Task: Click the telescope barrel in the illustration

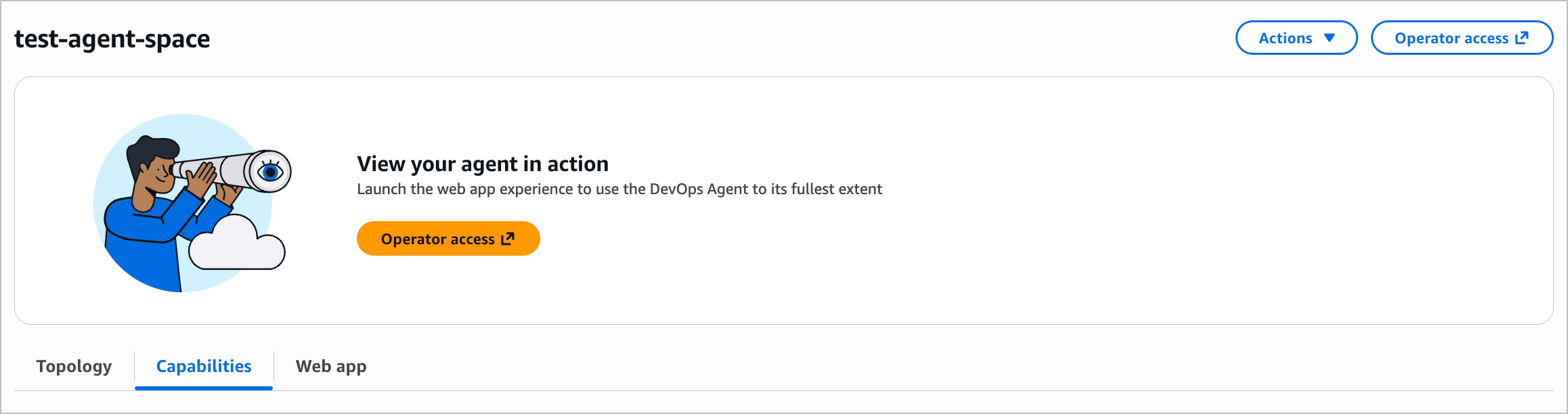Action: tap(217, 168)
